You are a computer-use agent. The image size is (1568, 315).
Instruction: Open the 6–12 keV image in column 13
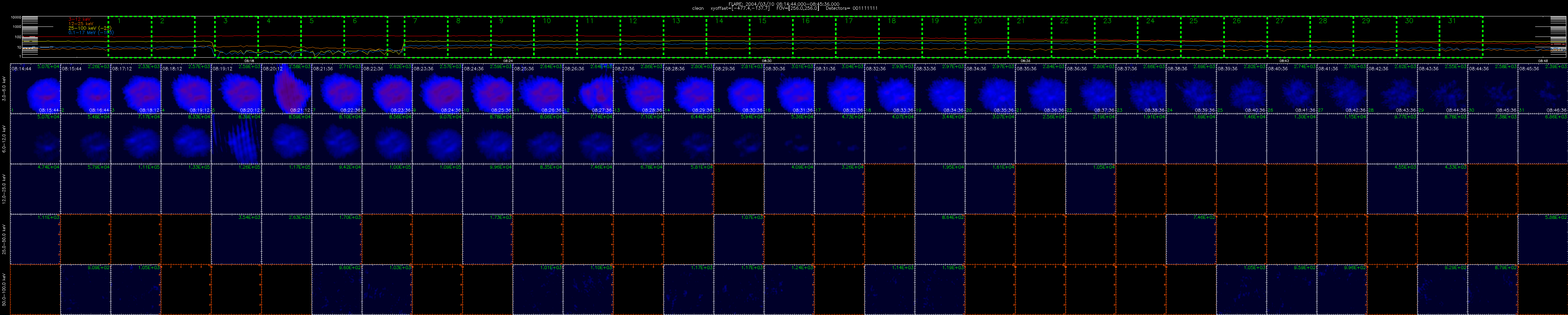pos(639,139)
